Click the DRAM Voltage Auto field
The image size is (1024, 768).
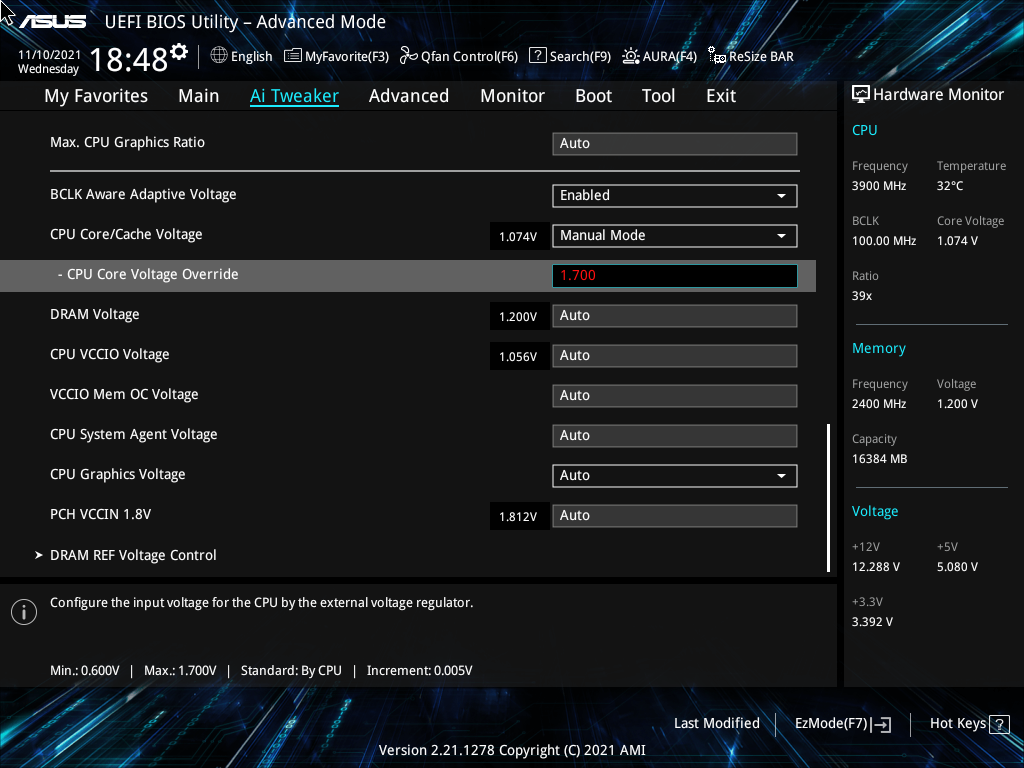pyautogui.click(x=675, y=316)
